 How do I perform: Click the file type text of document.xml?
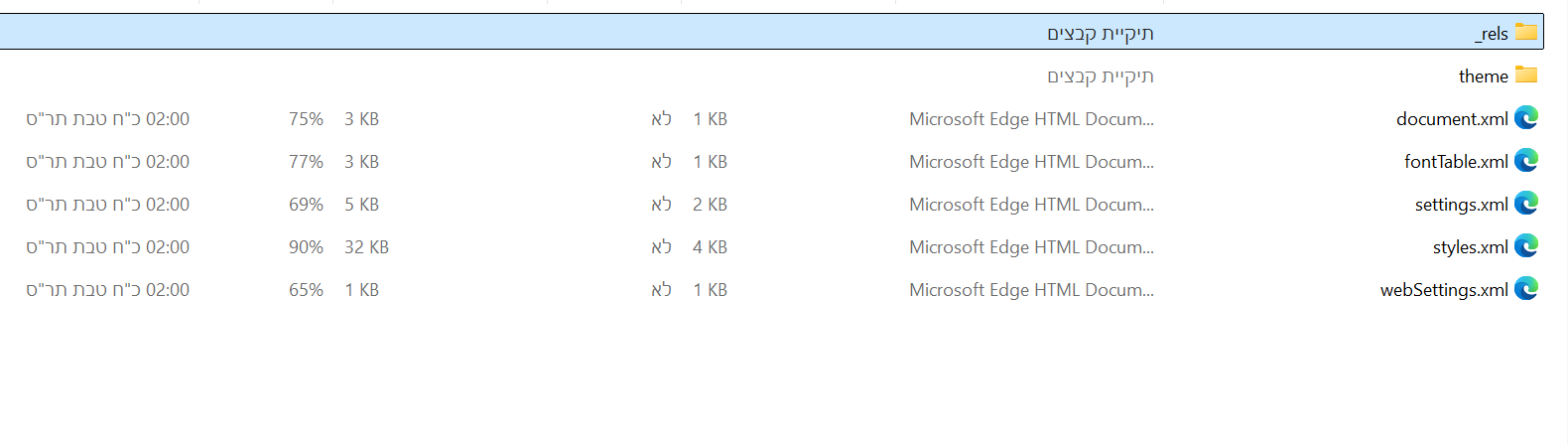1031,119
